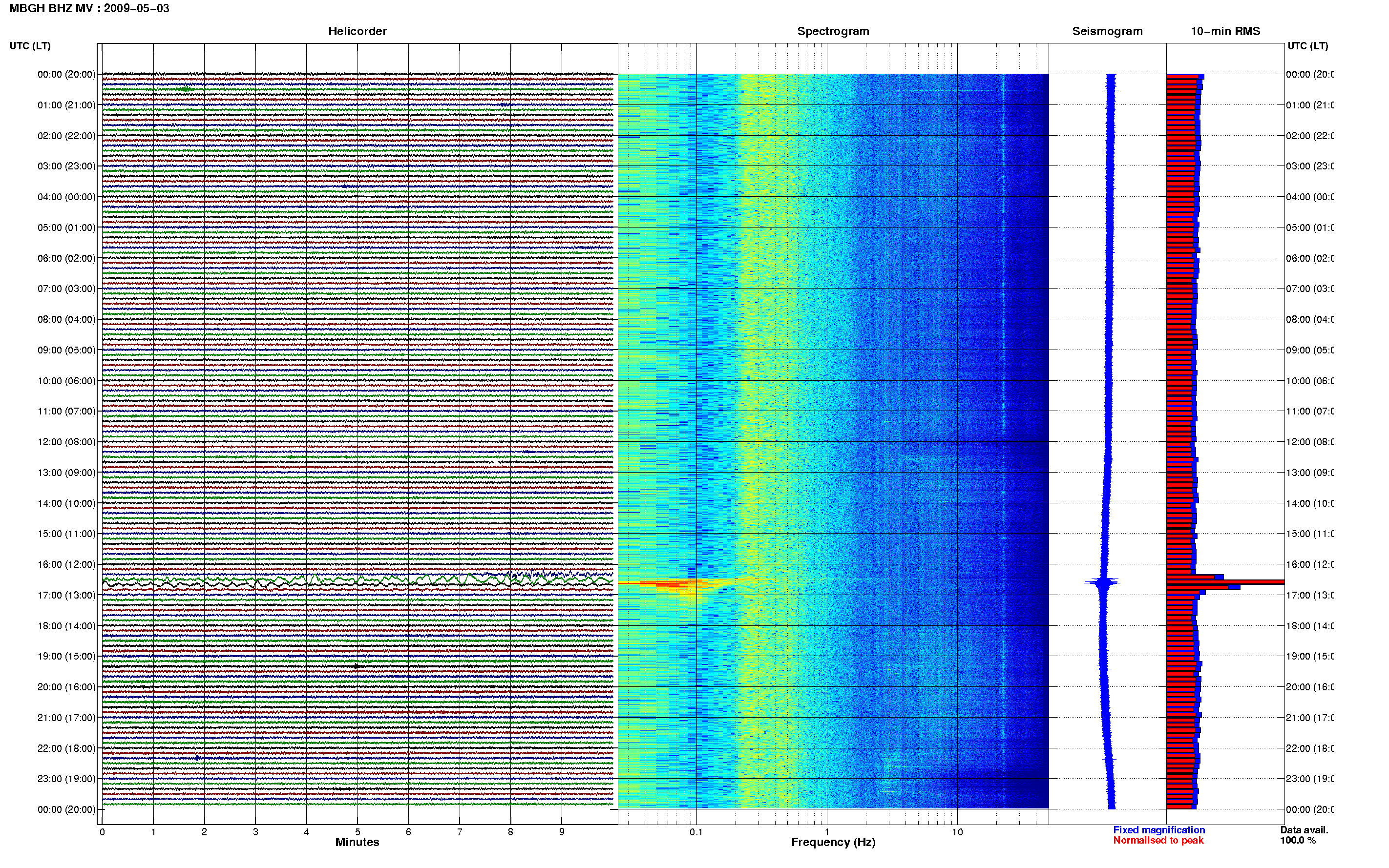This screenshot has width=1389, height=868.
Task: Click the right-side UTC (LT) axis label
Action: coord(1307,46)
